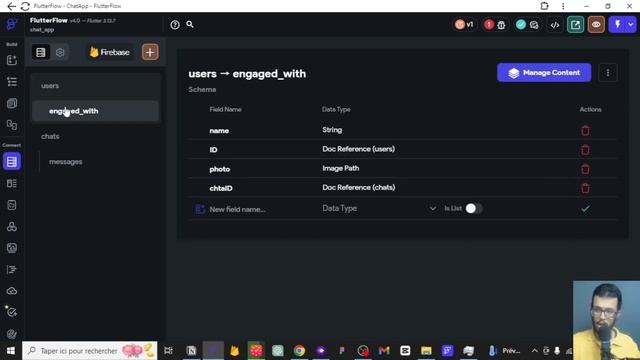Open the Data Type dropdown
Viewport: 640px width, 360px height.
click(379, 209)
